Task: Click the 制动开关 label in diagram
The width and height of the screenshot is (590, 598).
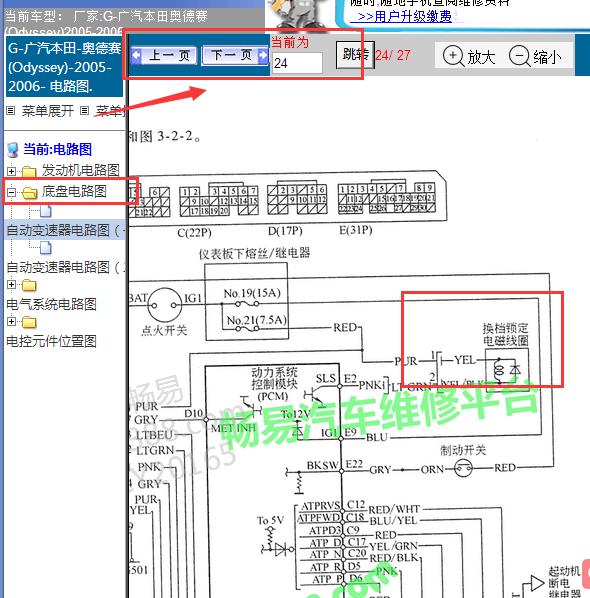Action: (463, 450)
